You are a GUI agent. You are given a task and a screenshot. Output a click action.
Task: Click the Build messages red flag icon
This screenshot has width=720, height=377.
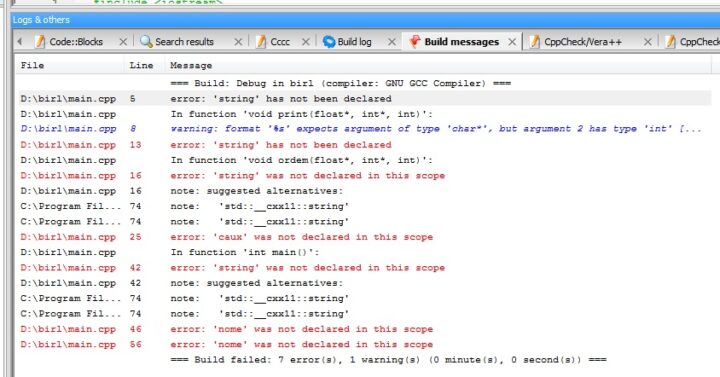(415, 42)
